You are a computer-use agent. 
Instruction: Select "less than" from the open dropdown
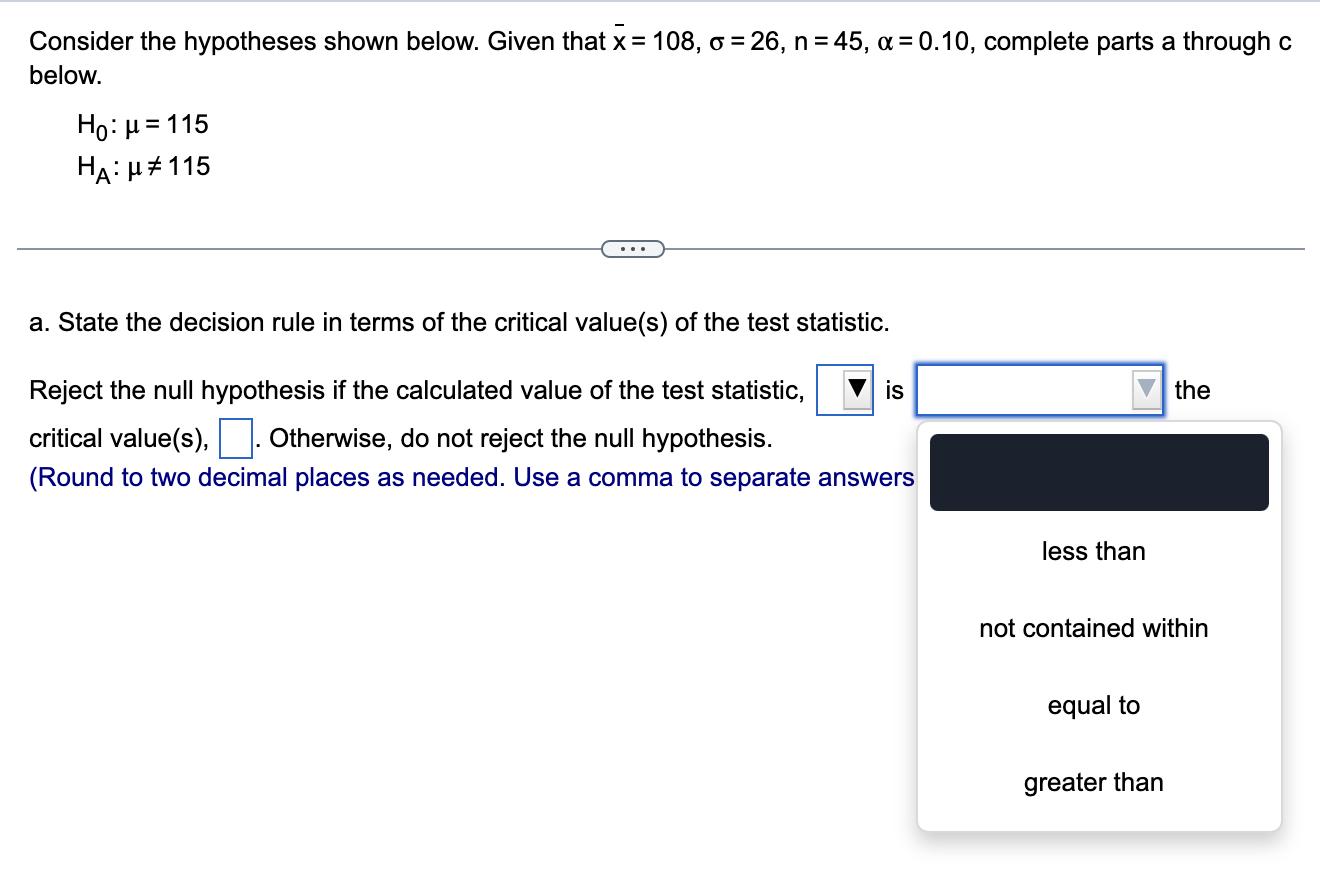point(1093,551)
